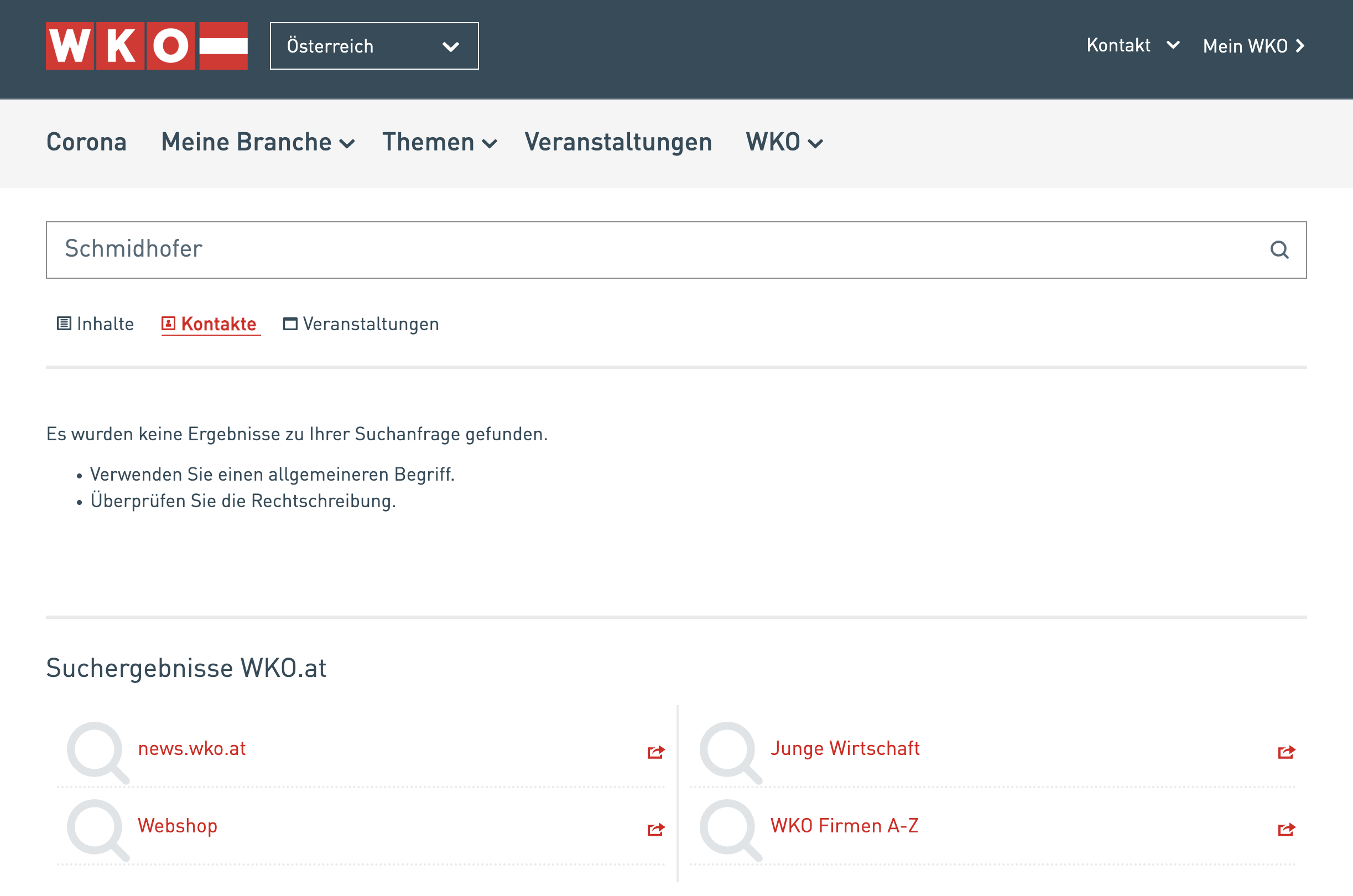Click external link icon in WKO Firmen A-Z row
This screenshot has height=896, width=1353.
tap(1287, 829)
